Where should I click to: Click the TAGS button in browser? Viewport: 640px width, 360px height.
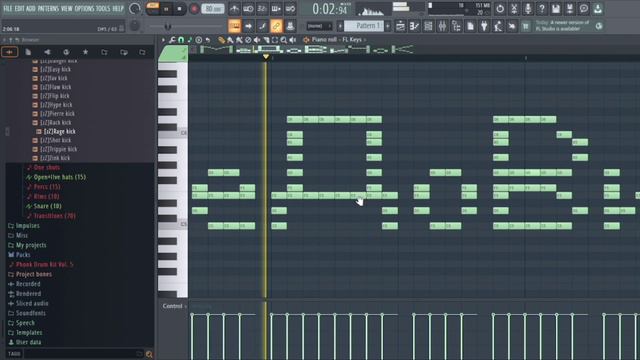pos(14,354)
